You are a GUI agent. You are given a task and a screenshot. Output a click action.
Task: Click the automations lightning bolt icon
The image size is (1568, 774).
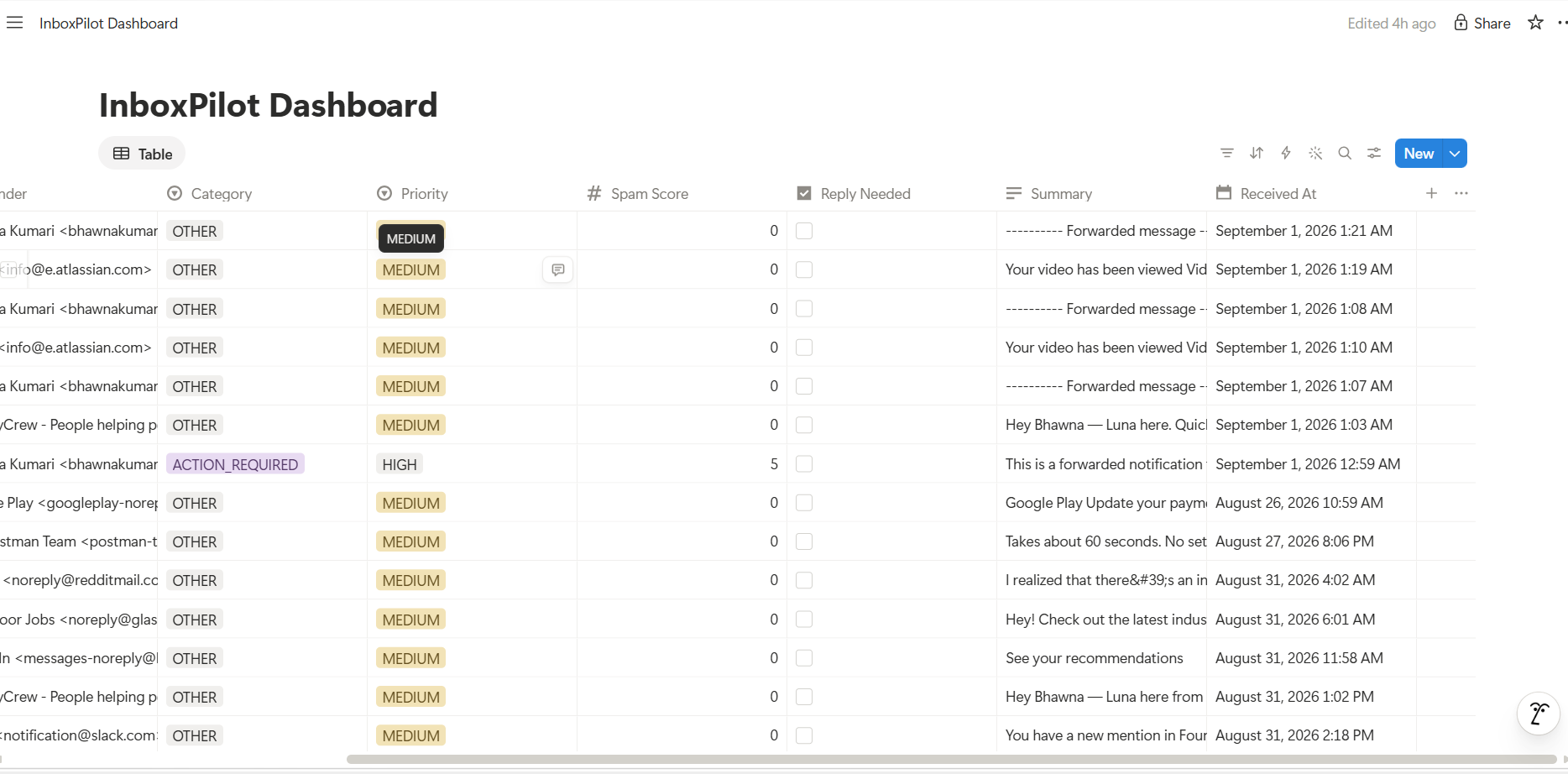click(x=1286, y=153)
